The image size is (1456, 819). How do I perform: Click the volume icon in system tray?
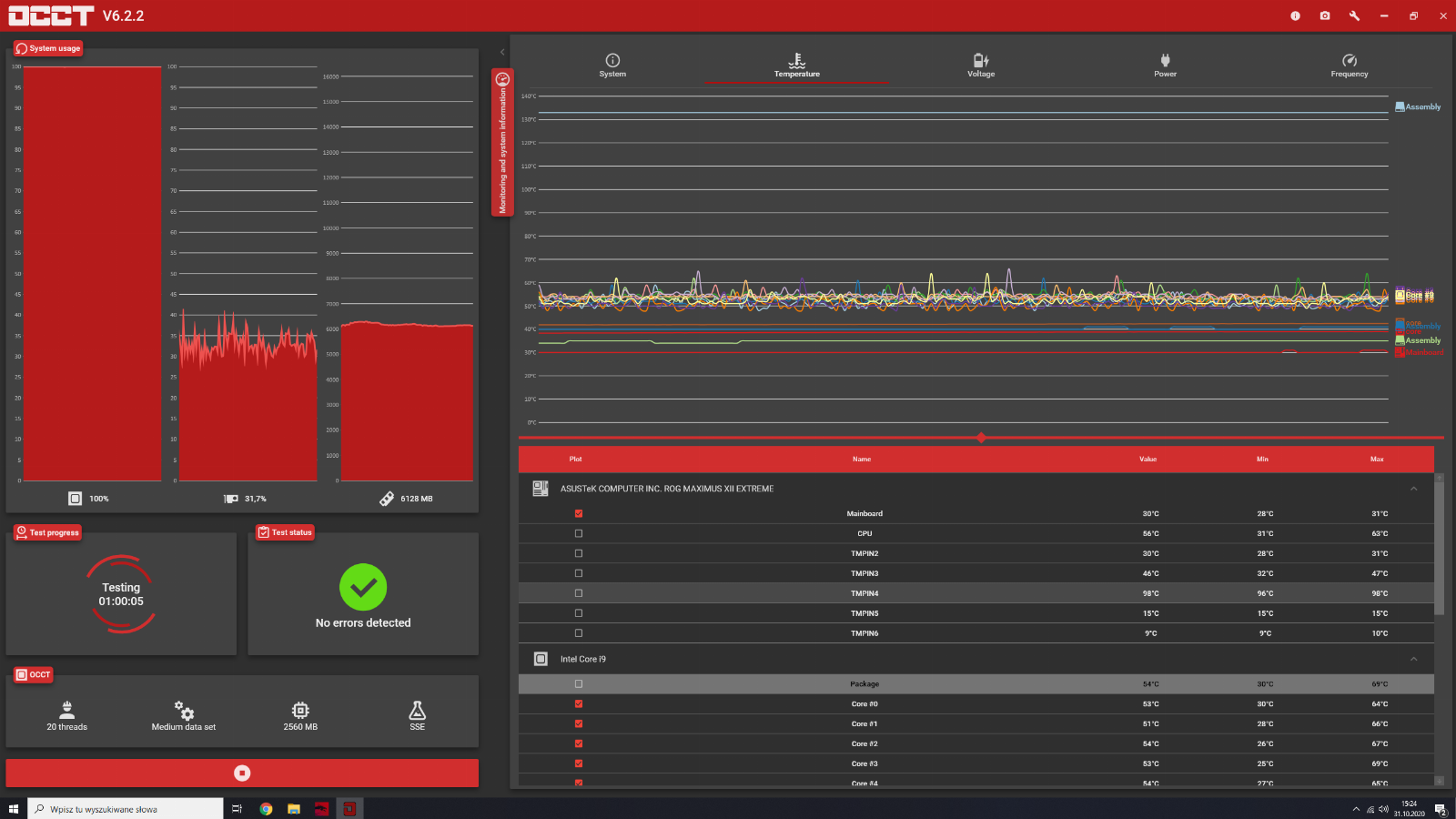tap(1383, 809)
